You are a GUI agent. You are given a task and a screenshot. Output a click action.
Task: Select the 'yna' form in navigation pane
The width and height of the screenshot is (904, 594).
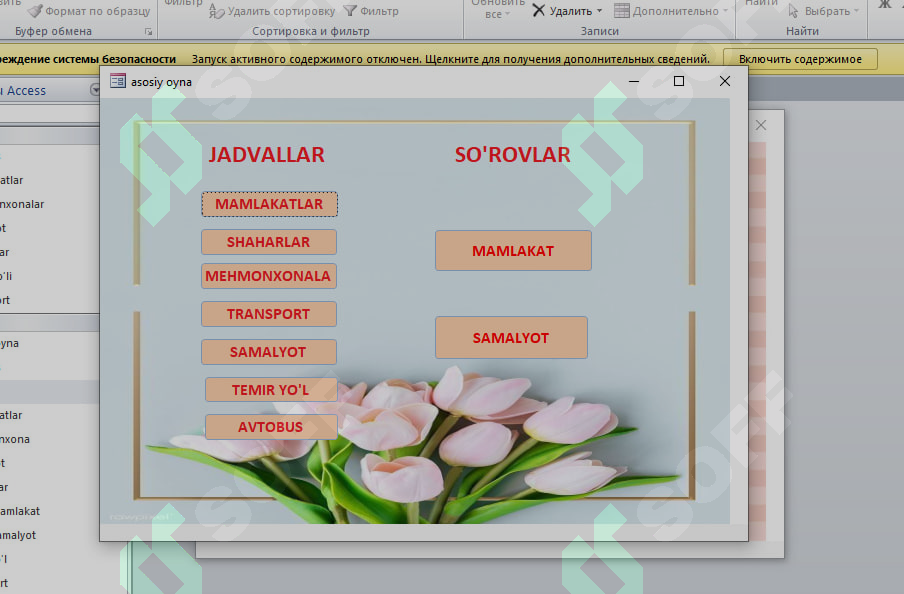pos(9,344)
